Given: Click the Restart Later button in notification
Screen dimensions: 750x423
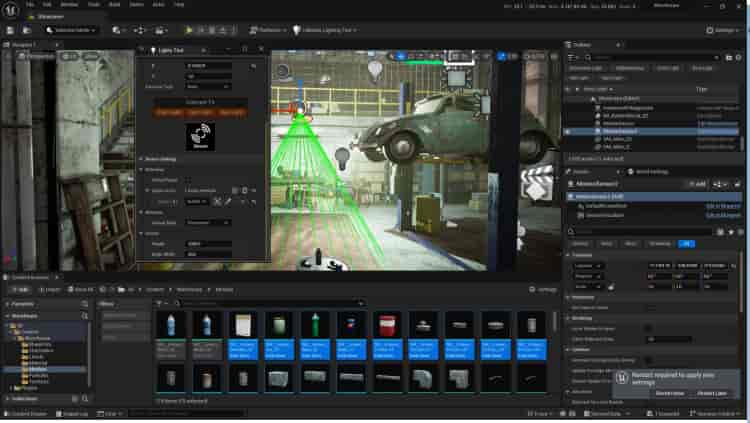Looking at the screenshot, I should (712, 393).
